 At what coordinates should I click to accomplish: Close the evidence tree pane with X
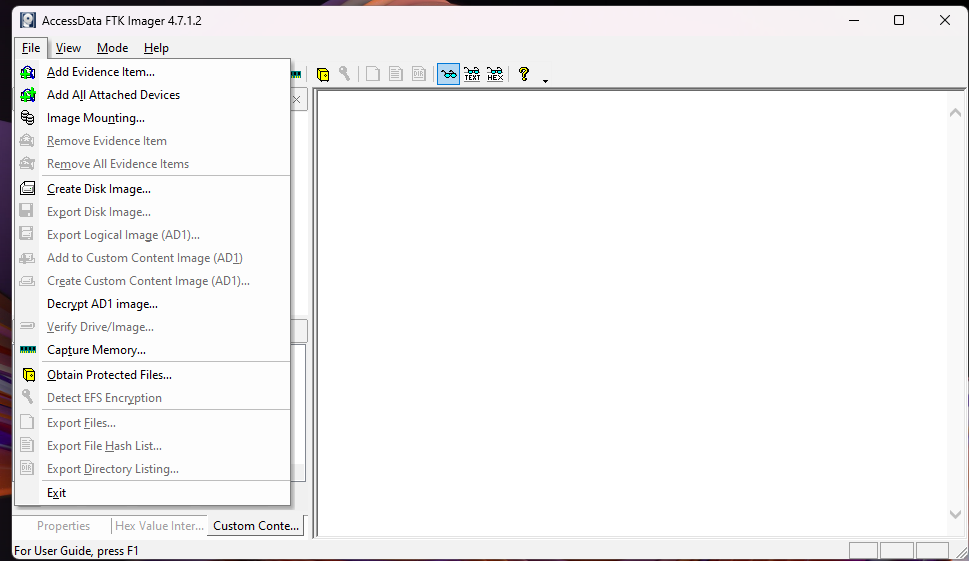pos(298,99)
